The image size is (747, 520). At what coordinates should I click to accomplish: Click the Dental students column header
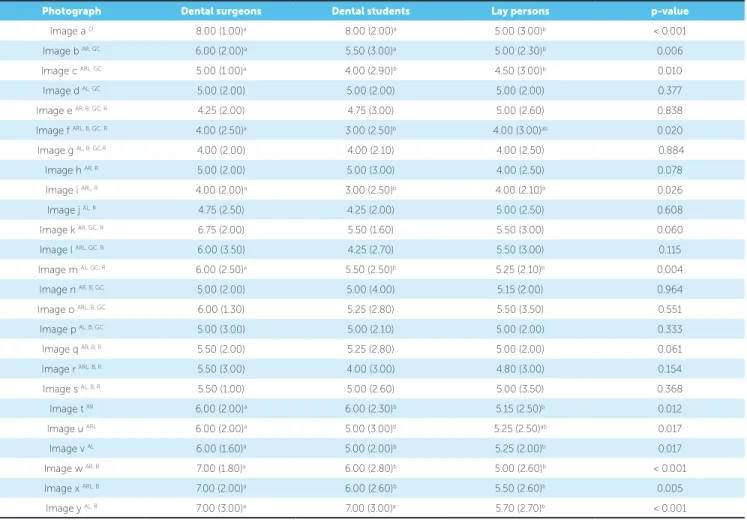pyautogui.click(x=371, y=11)
